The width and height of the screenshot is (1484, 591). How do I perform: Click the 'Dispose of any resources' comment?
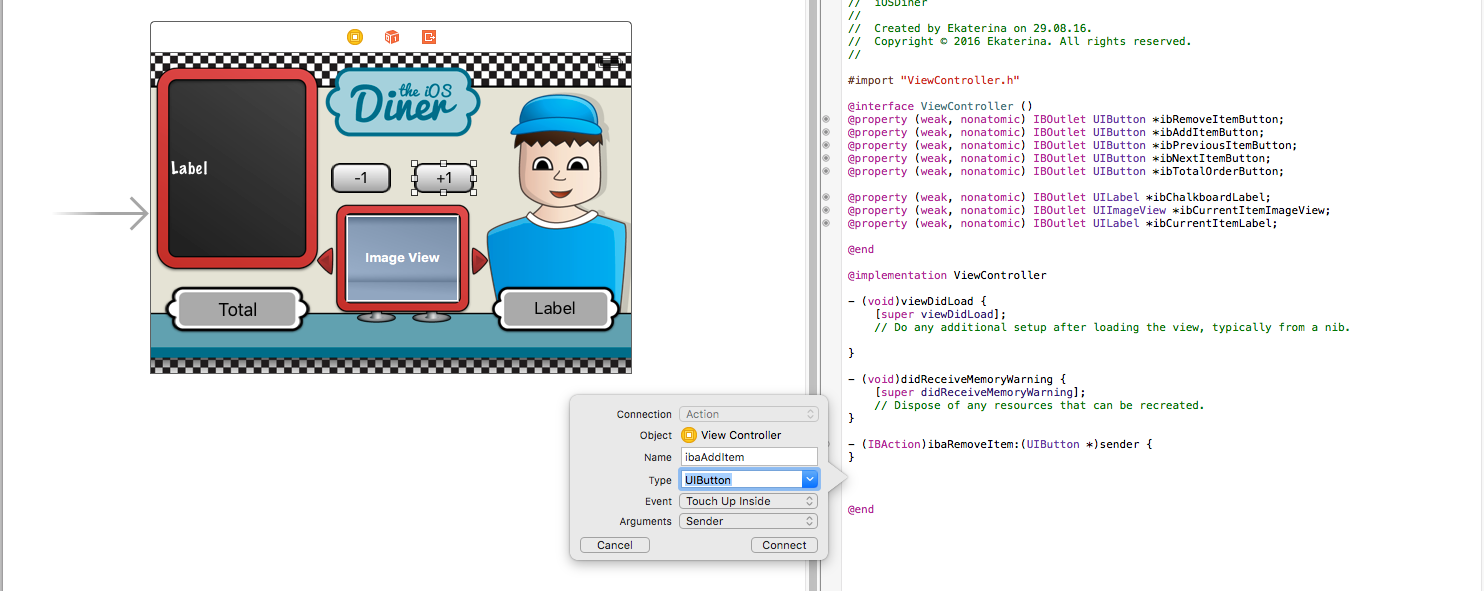pos(1040,405)
